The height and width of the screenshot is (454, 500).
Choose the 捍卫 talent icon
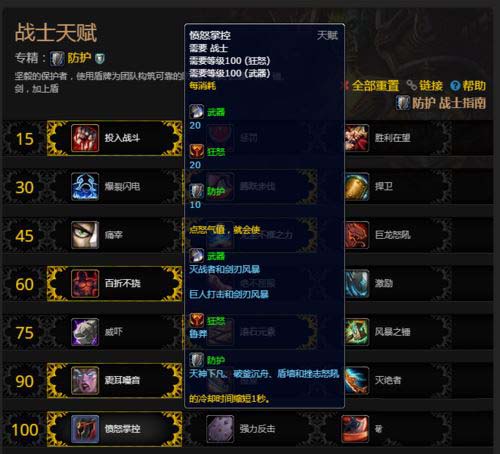point(357,186)
